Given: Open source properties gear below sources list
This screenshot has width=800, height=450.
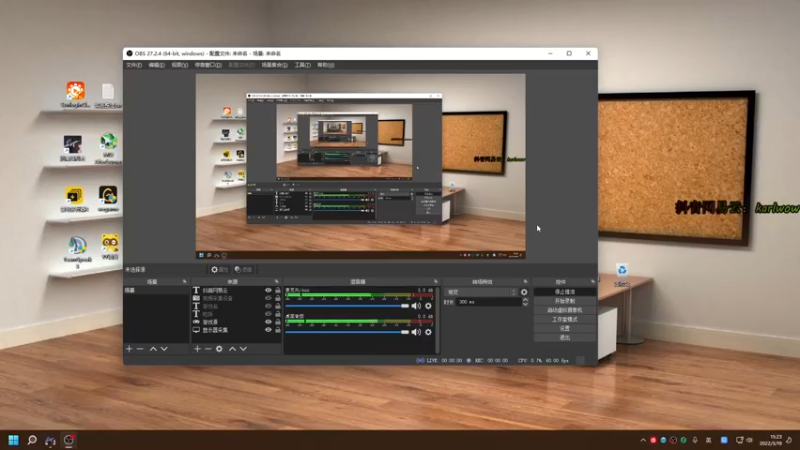Looking at the screenshot, I should click(x=219, y=349).
